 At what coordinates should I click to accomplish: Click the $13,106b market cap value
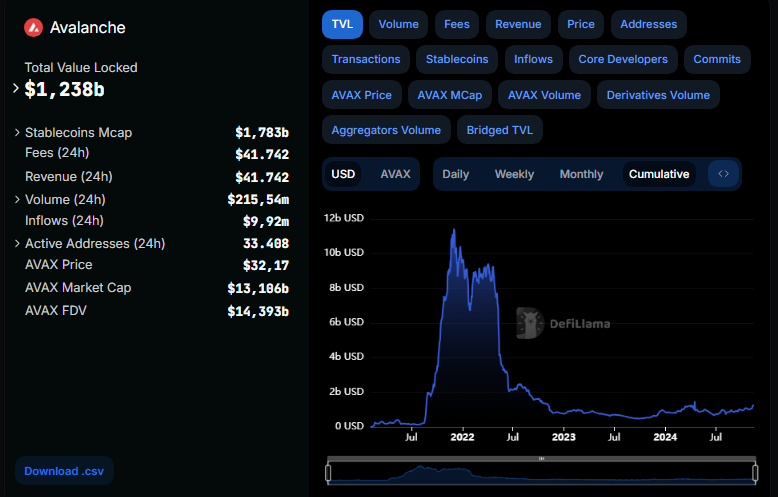[x=258, y=288]
